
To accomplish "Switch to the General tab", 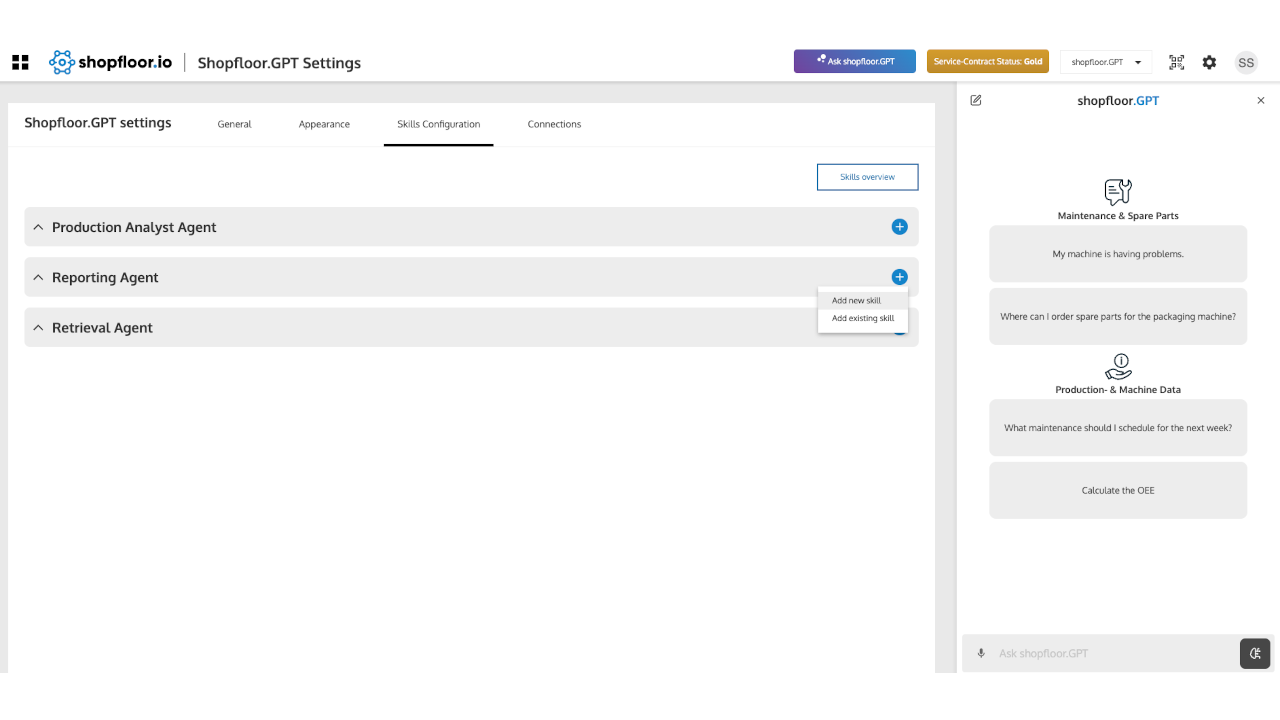I will click(x=234, y=124).
